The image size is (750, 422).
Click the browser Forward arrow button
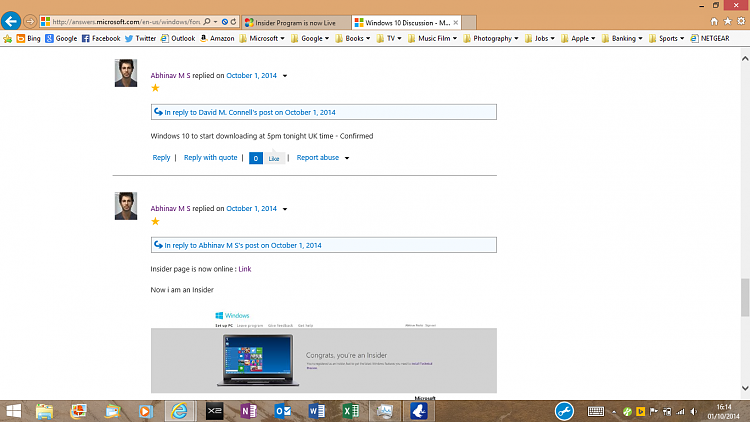30,22
